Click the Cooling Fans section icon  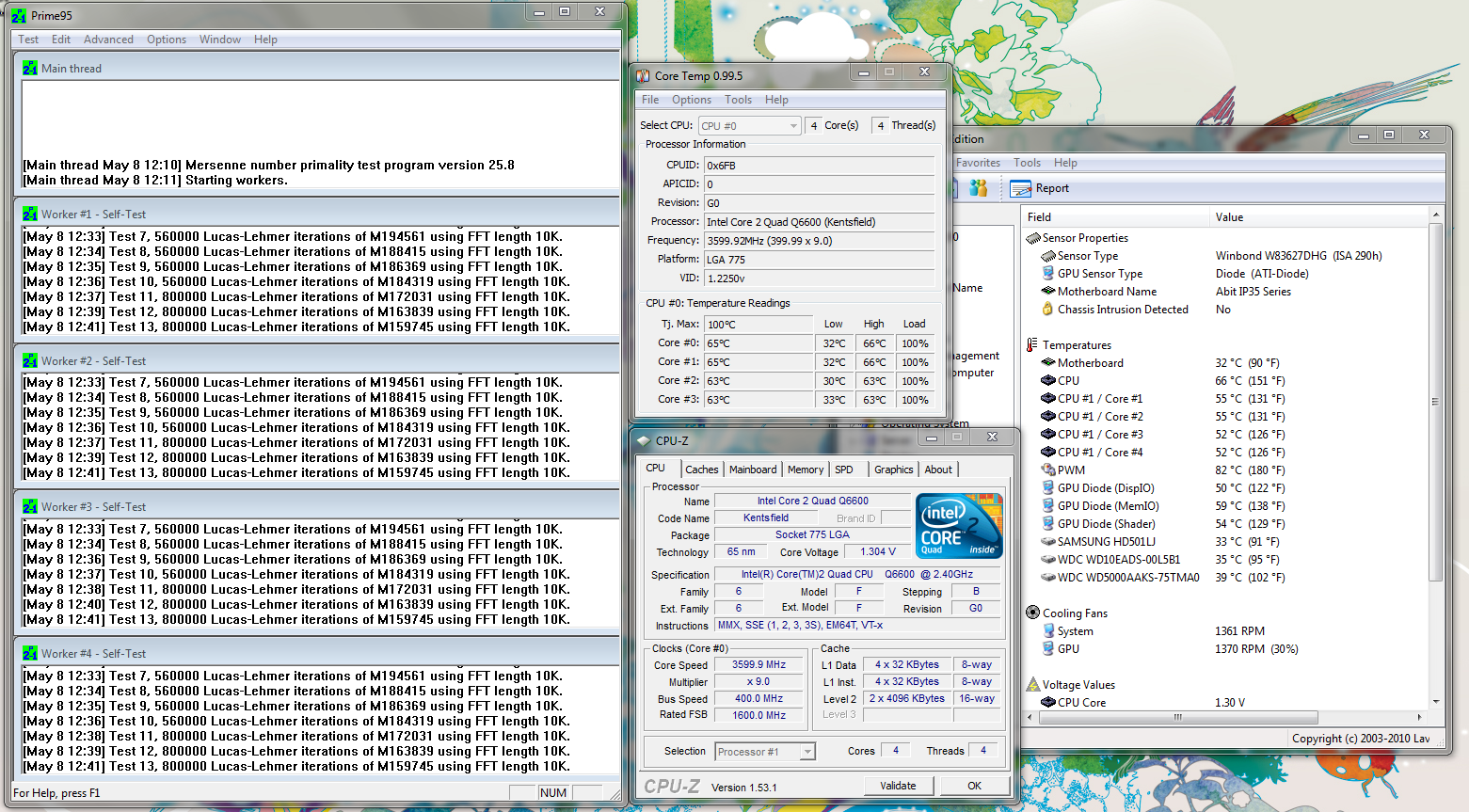click(x=1033, y=613)
